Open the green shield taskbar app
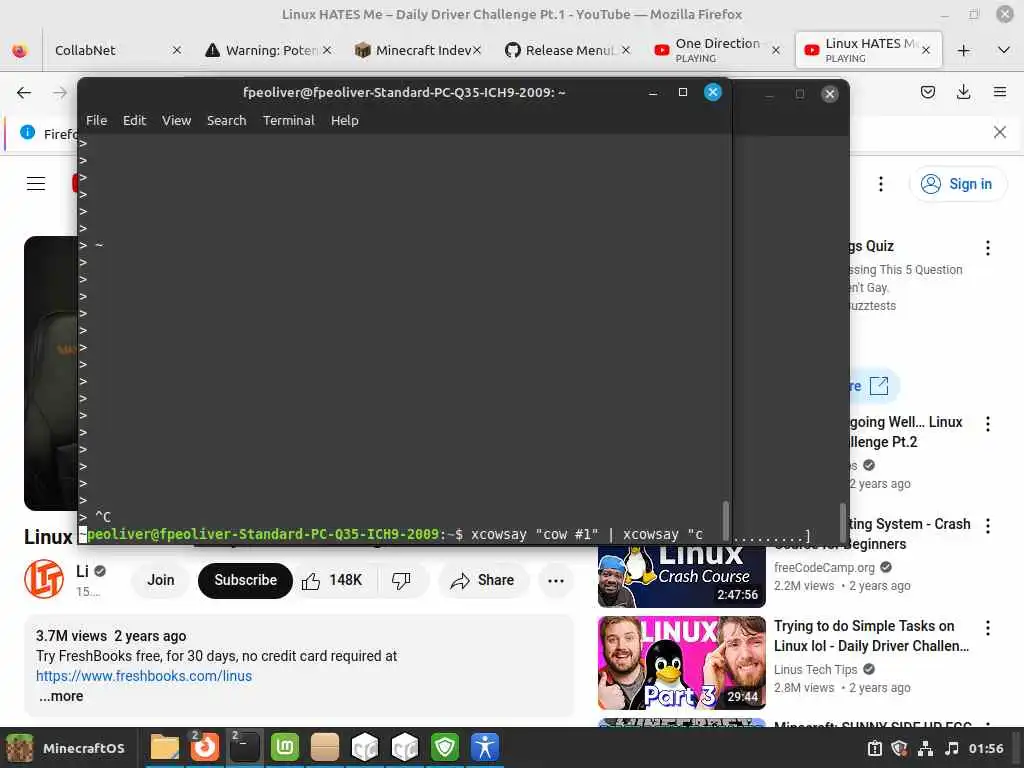1024x768 pixels. pos(445,747)
